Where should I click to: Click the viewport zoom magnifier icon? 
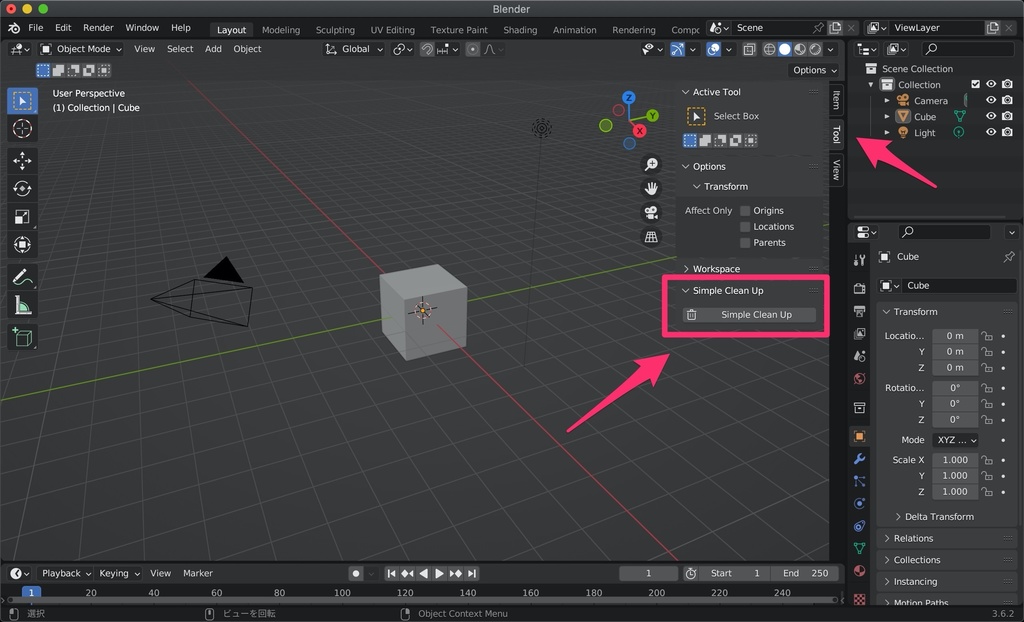tap(652, 164)
